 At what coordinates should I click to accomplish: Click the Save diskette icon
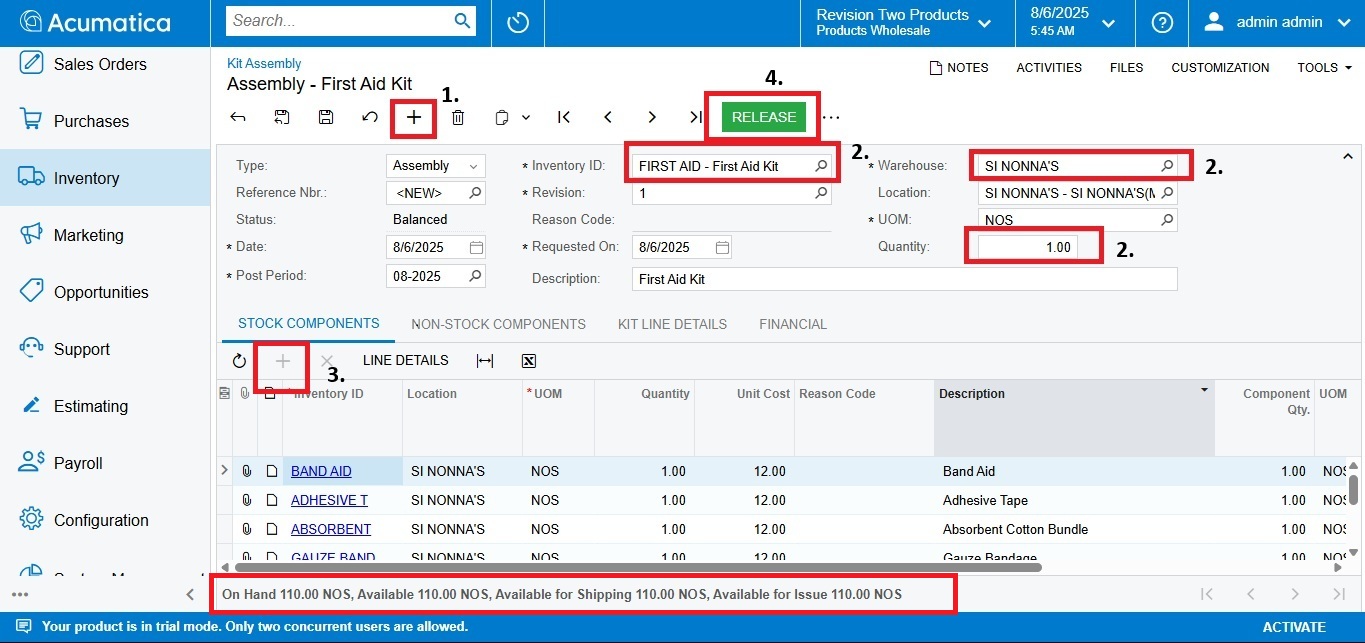[326, 117]
